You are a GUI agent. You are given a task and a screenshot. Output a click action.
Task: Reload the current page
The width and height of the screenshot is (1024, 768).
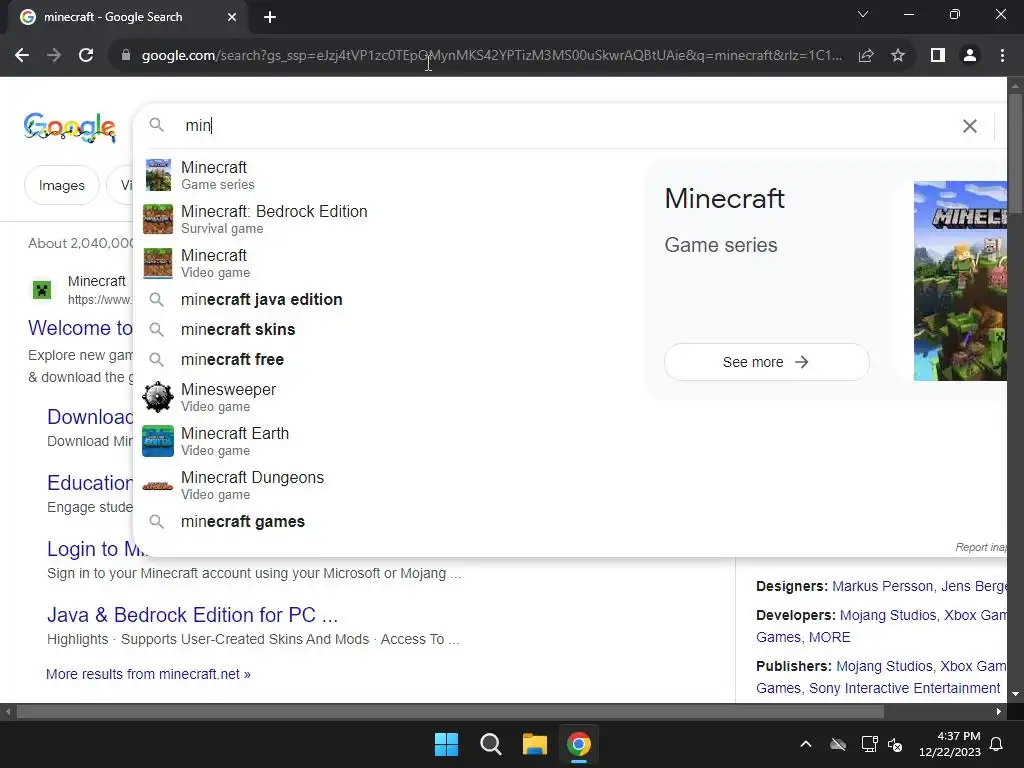click(86, 56)
